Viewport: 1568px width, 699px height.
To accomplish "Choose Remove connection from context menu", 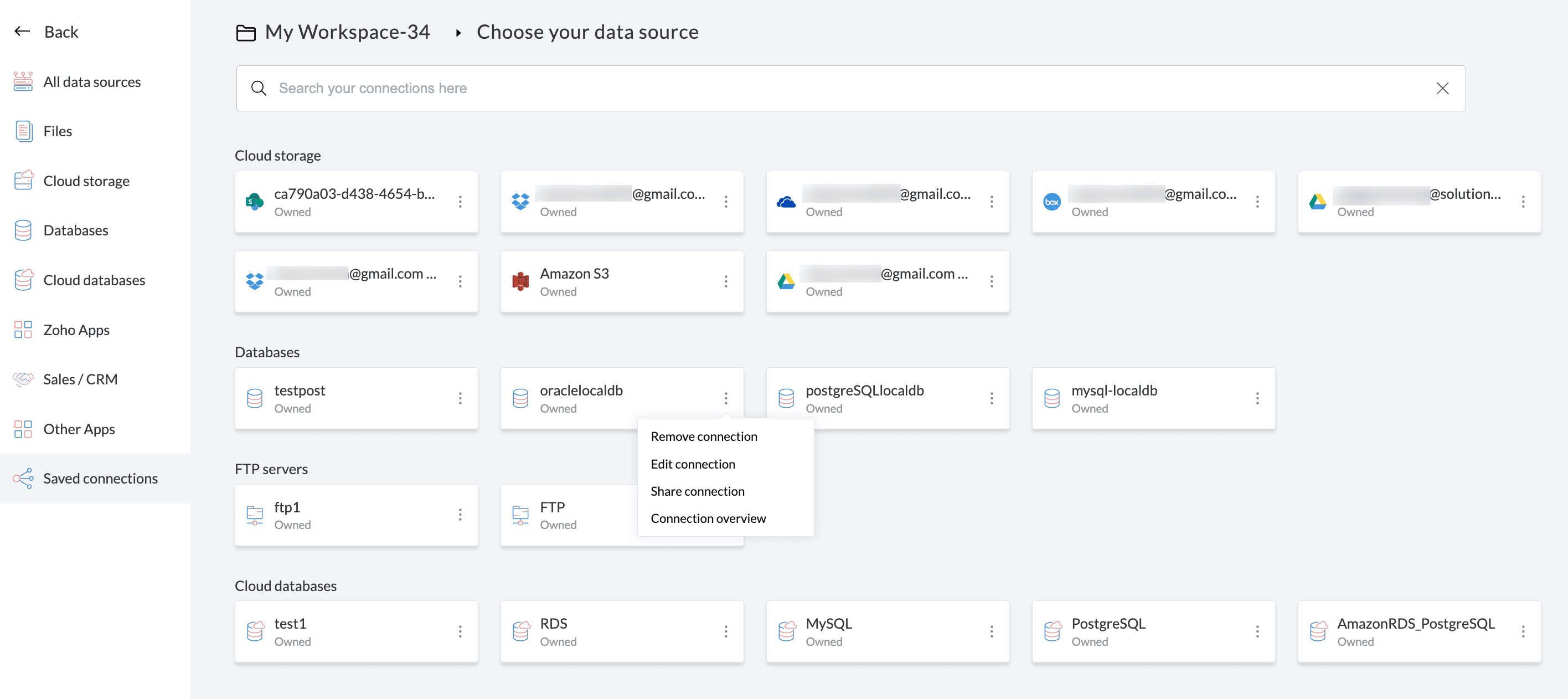I will [704, 436].
